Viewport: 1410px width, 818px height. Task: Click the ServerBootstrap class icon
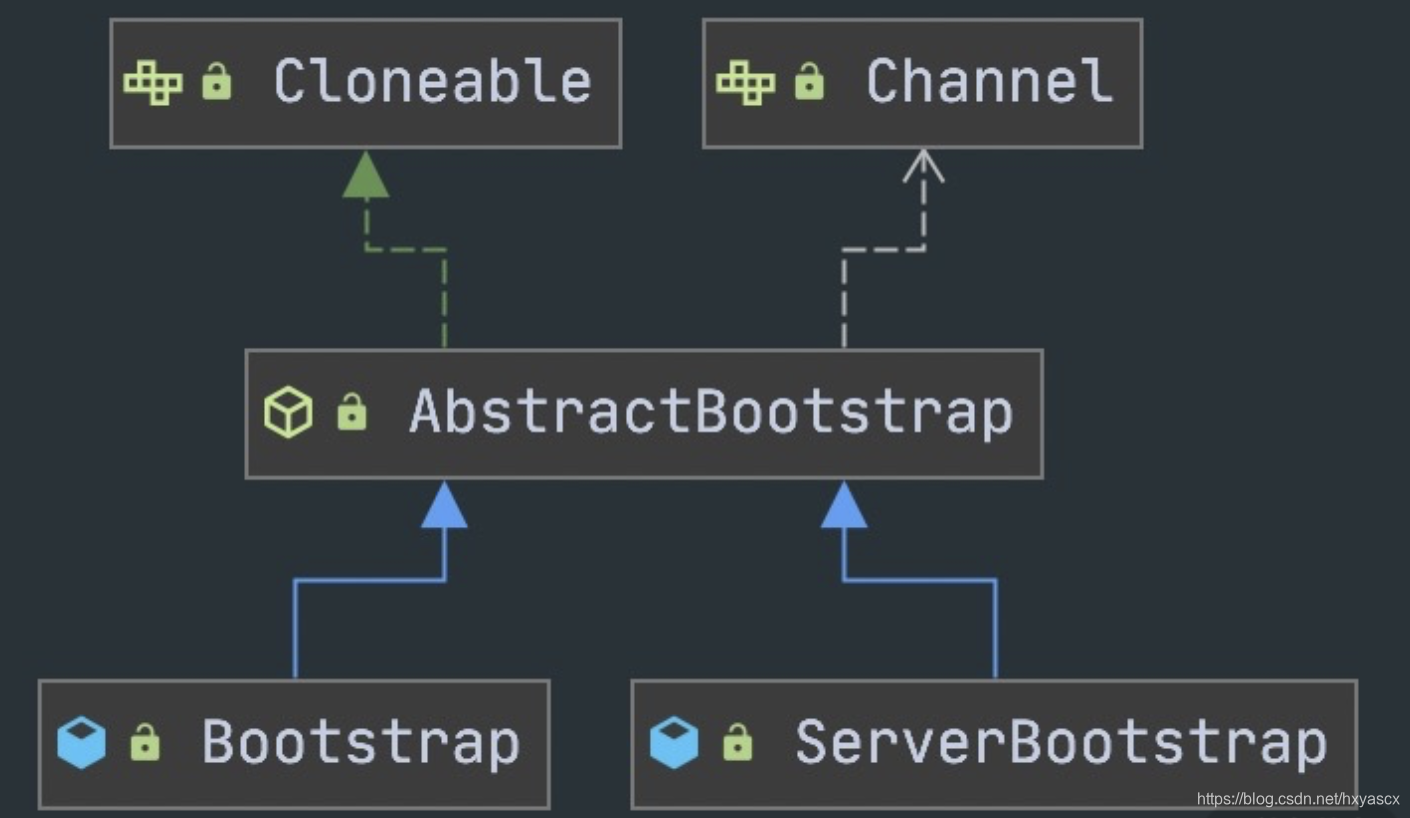coord(674,743)
